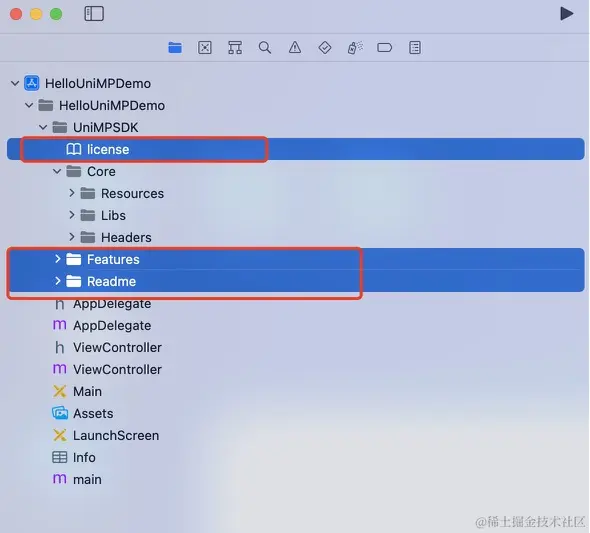Click the Core folder icon
This screenshot has width=590, height=533.
(74, 171)
